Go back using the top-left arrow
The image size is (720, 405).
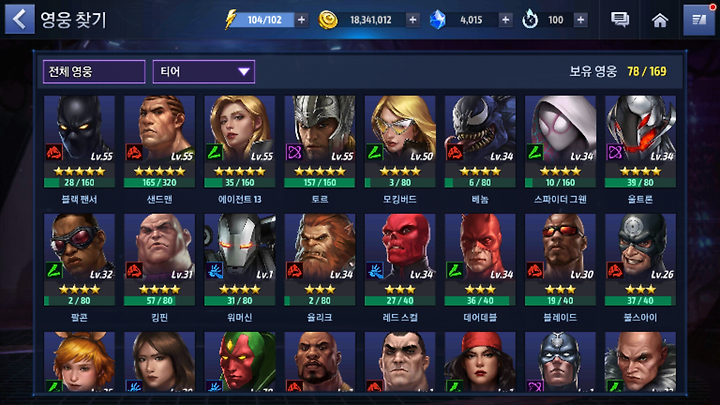20,19
